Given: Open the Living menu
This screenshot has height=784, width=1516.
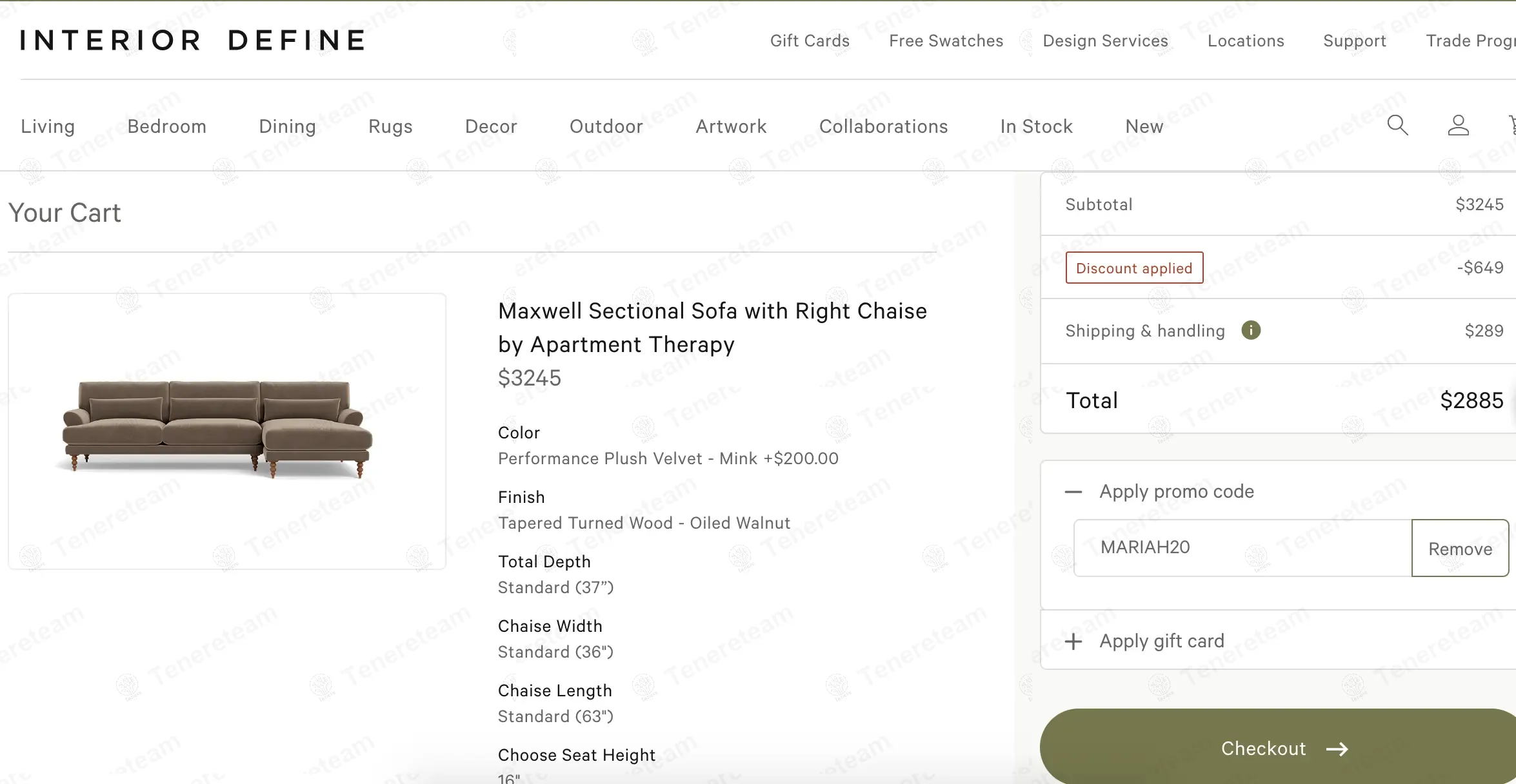Looking at the screenshot, I should click(48, 126).
